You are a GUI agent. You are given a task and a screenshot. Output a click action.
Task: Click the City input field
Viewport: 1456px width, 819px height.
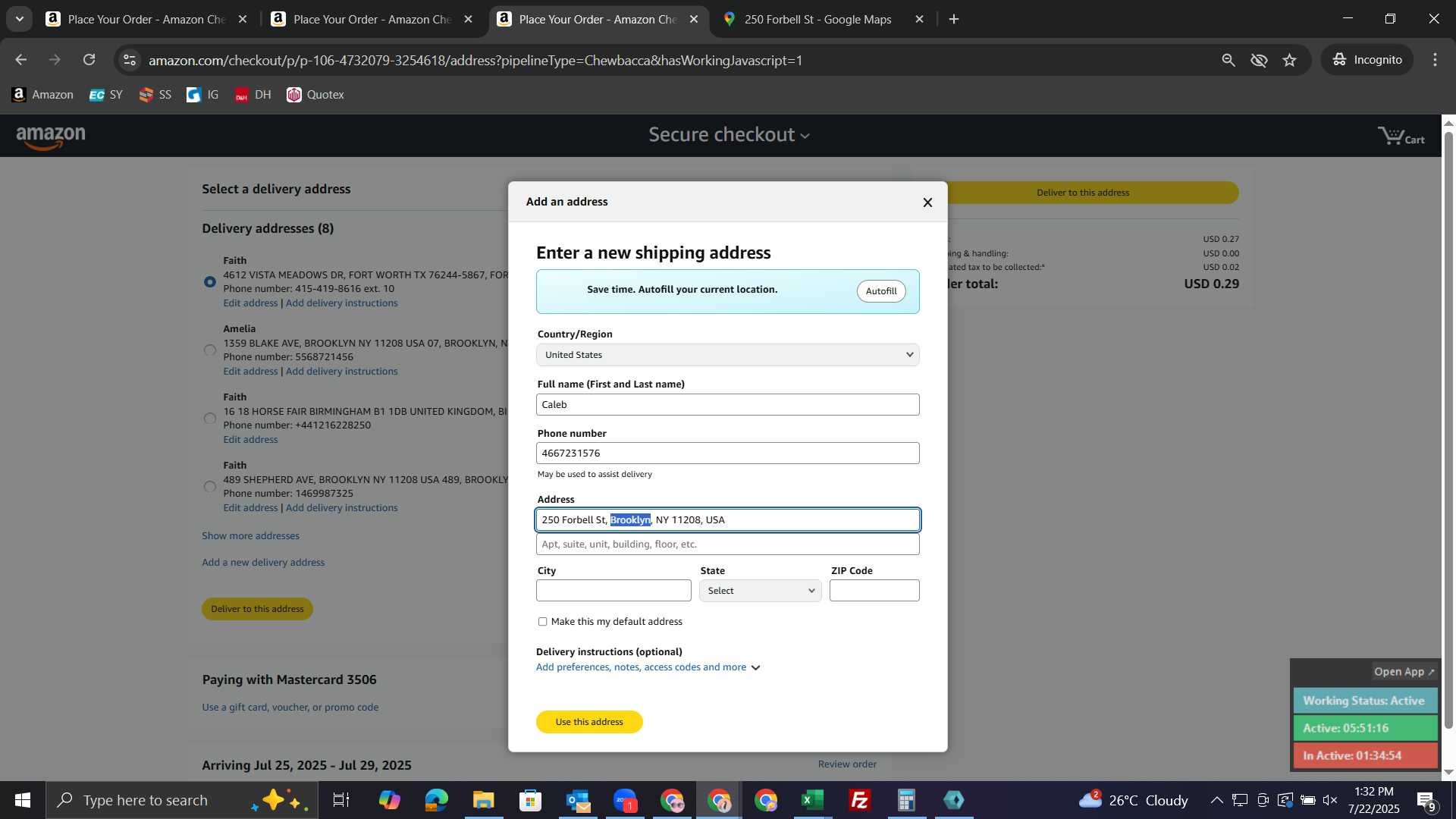tap(613, 591)
